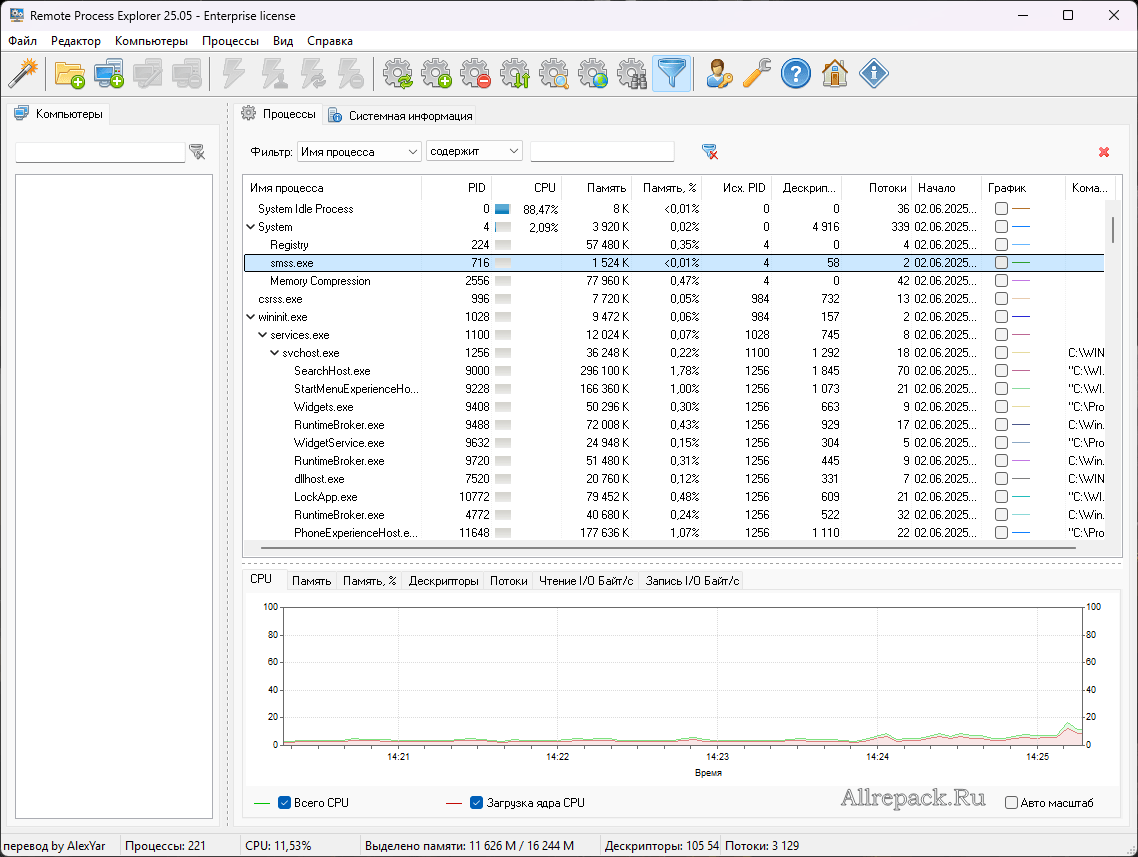
Task: Open the Редактор menu
Action: (x=75, y=41)
